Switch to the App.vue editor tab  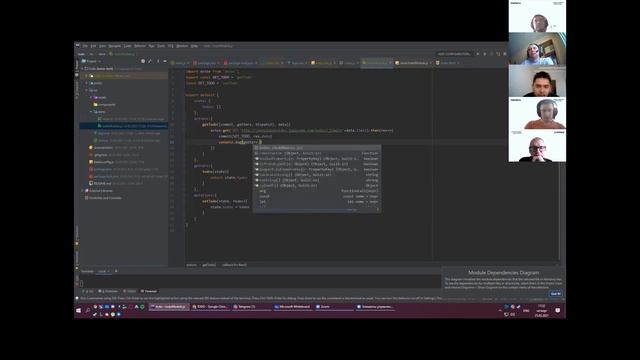[x=297, y=63]
